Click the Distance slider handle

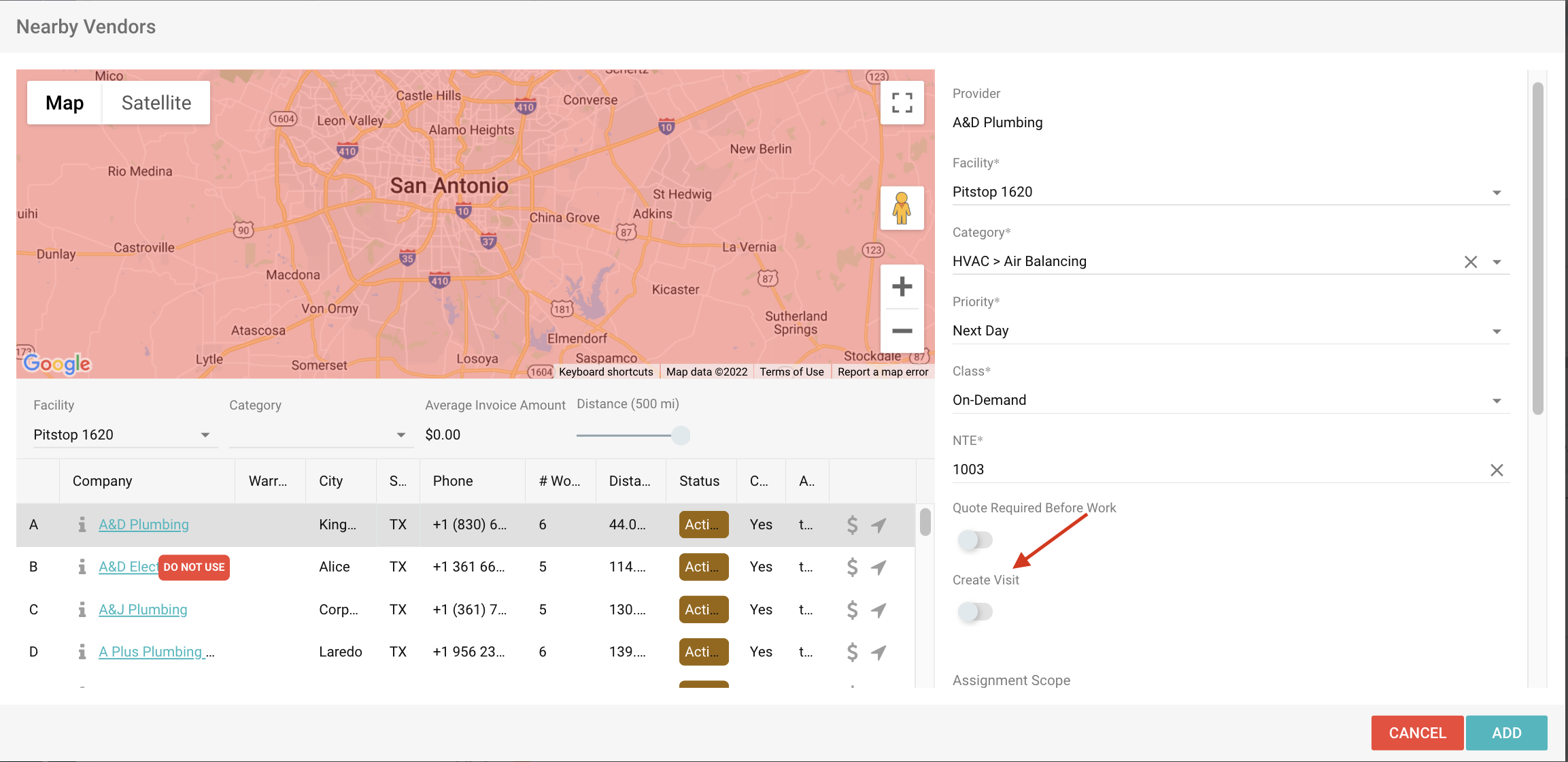pos(681,435)
